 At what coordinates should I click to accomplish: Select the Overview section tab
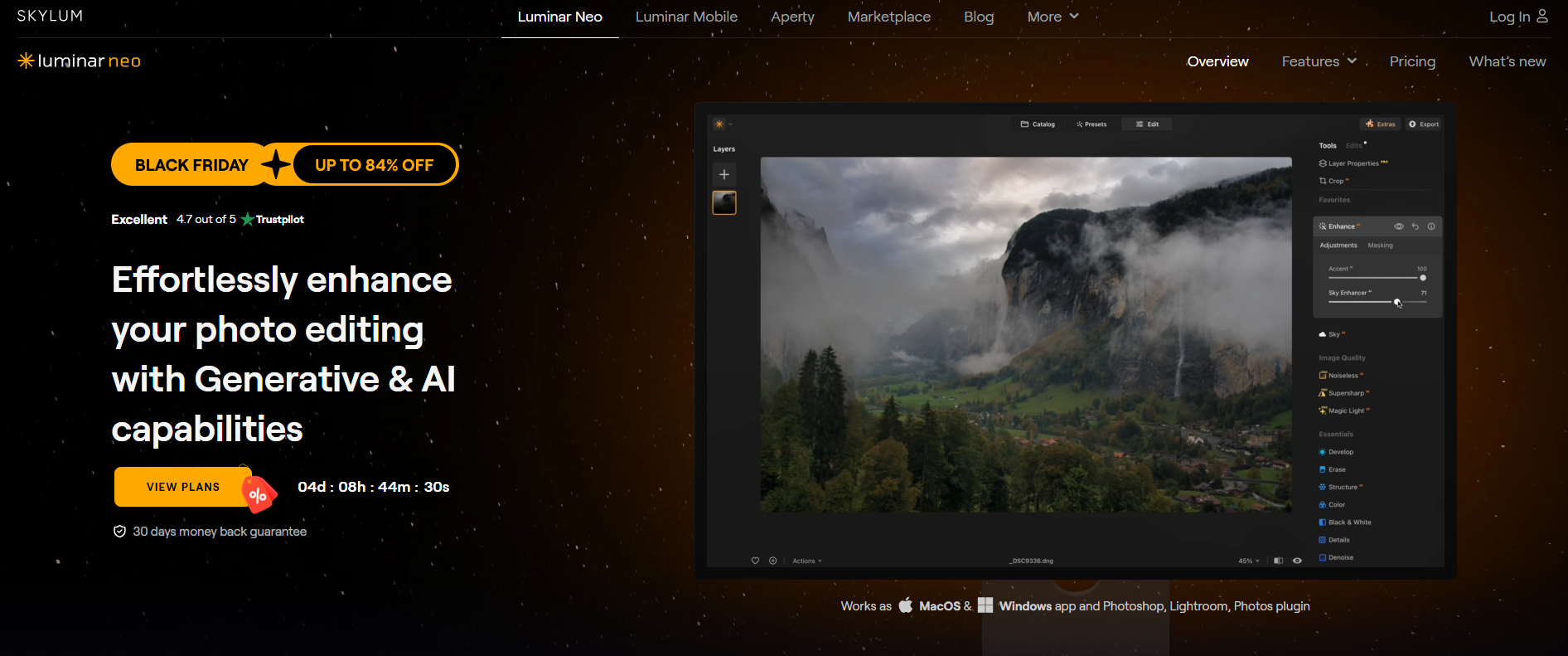(x=1217, y=61)
